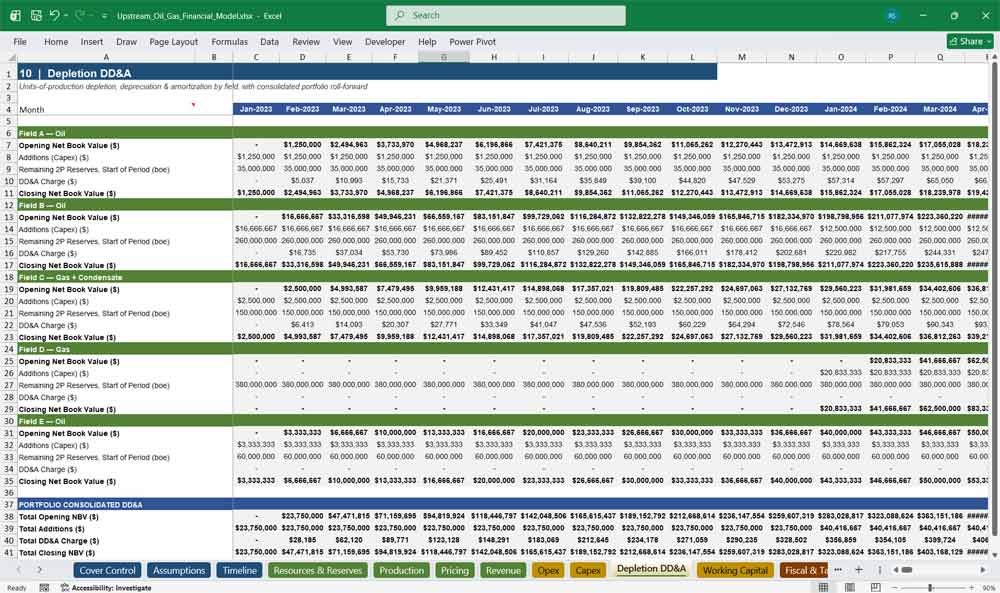Switch to Page Break Preview icon

coord(876,587)
